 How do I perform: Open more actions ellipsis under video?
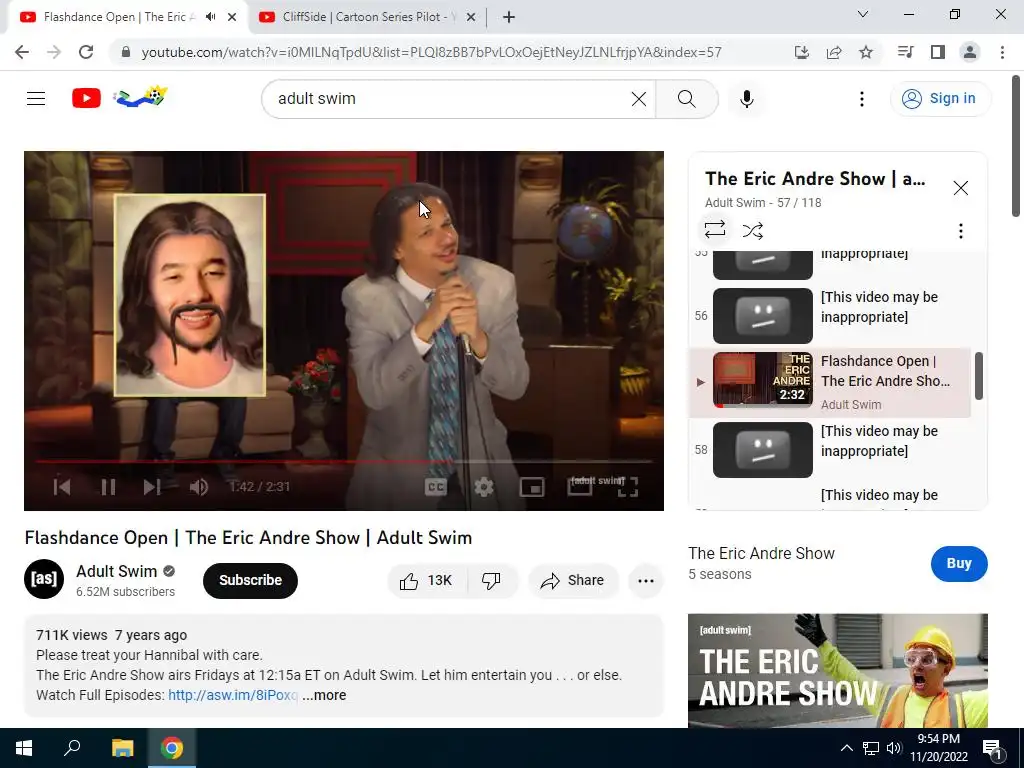[645, 581]
